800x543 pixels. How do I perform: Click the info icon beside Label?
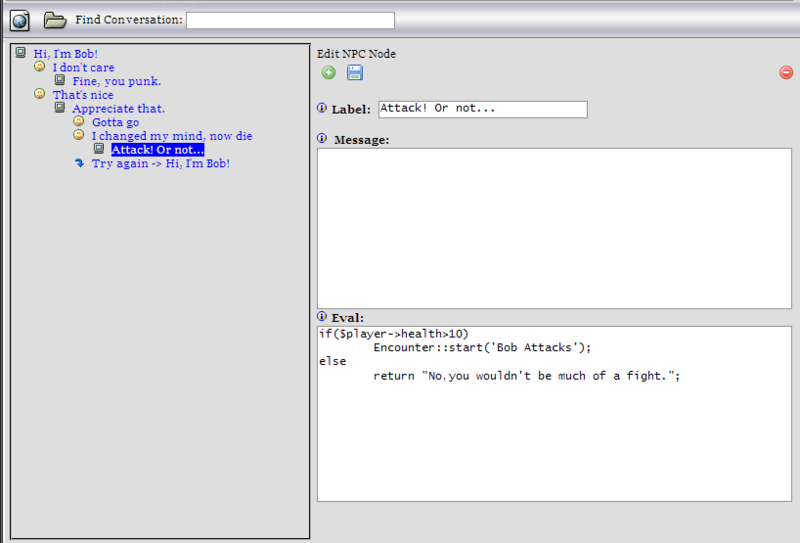point(322,109)
